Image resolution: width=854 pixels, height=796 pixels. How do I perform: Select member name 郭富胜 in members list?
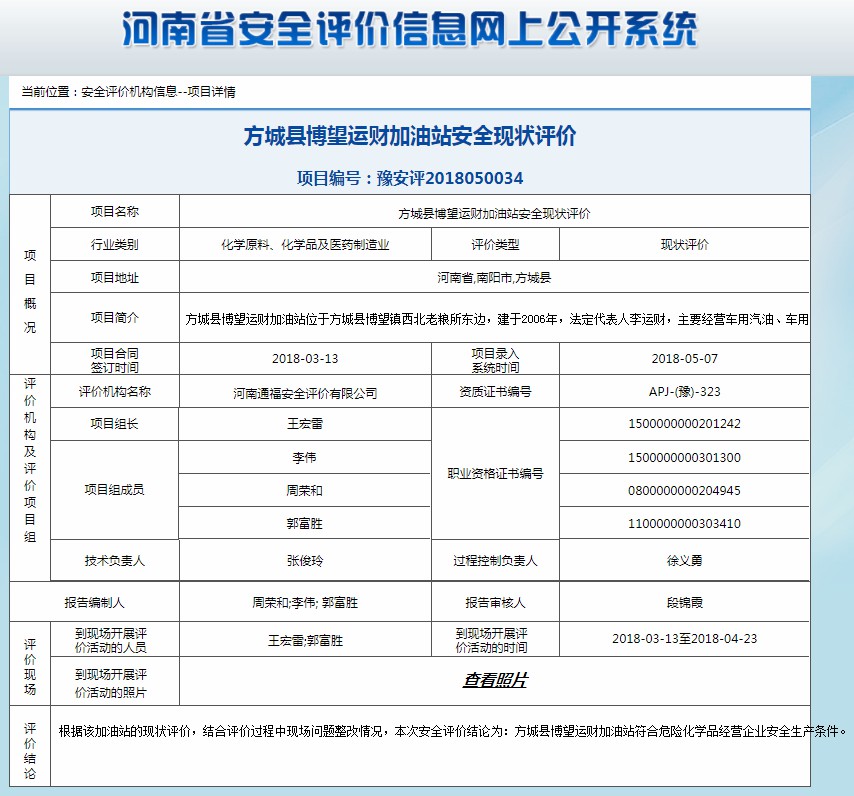coord(305,524)
